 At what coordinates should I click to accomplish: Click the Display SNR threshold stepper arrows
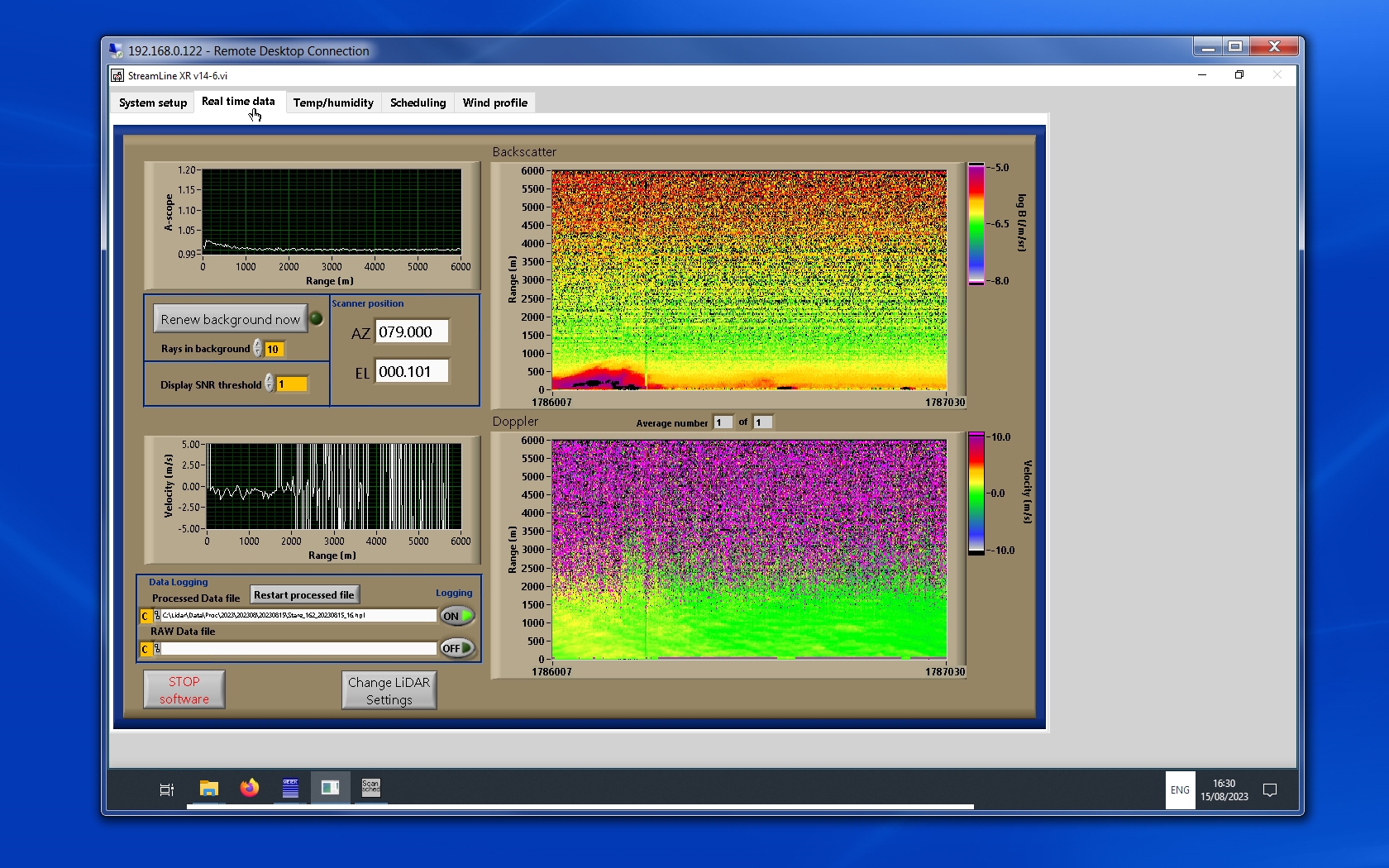(270, 384)
